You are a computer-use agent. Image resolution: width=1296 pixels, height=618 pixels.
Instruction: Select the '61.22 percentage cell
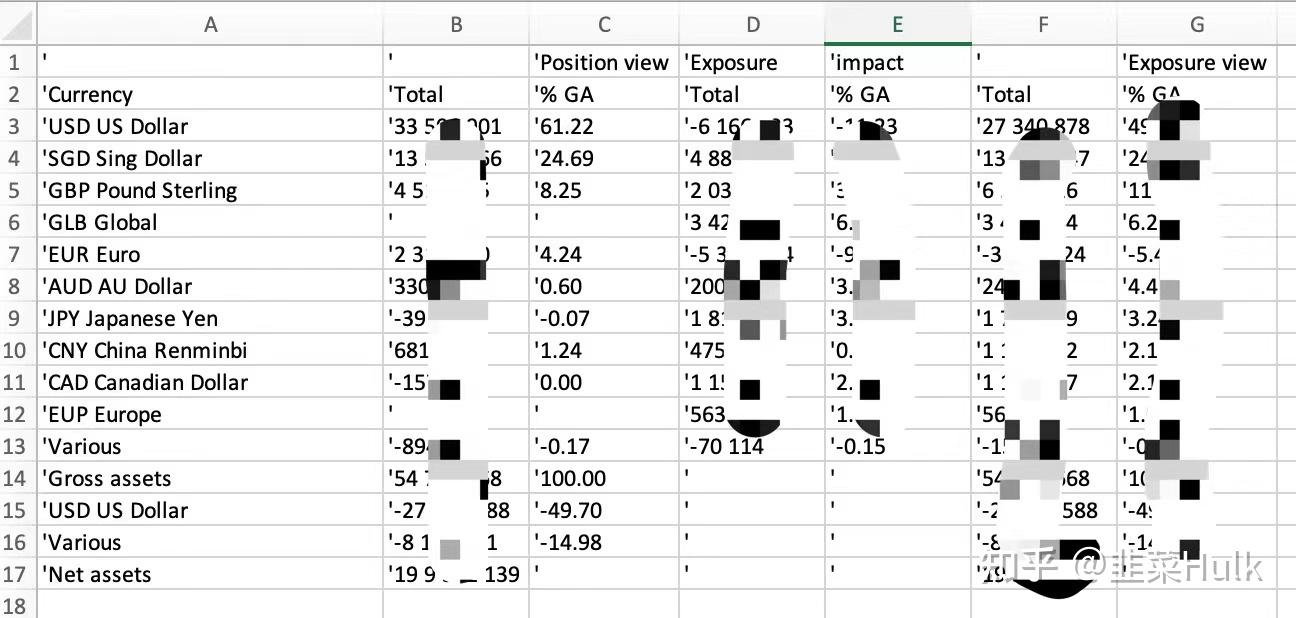(604, 126)
